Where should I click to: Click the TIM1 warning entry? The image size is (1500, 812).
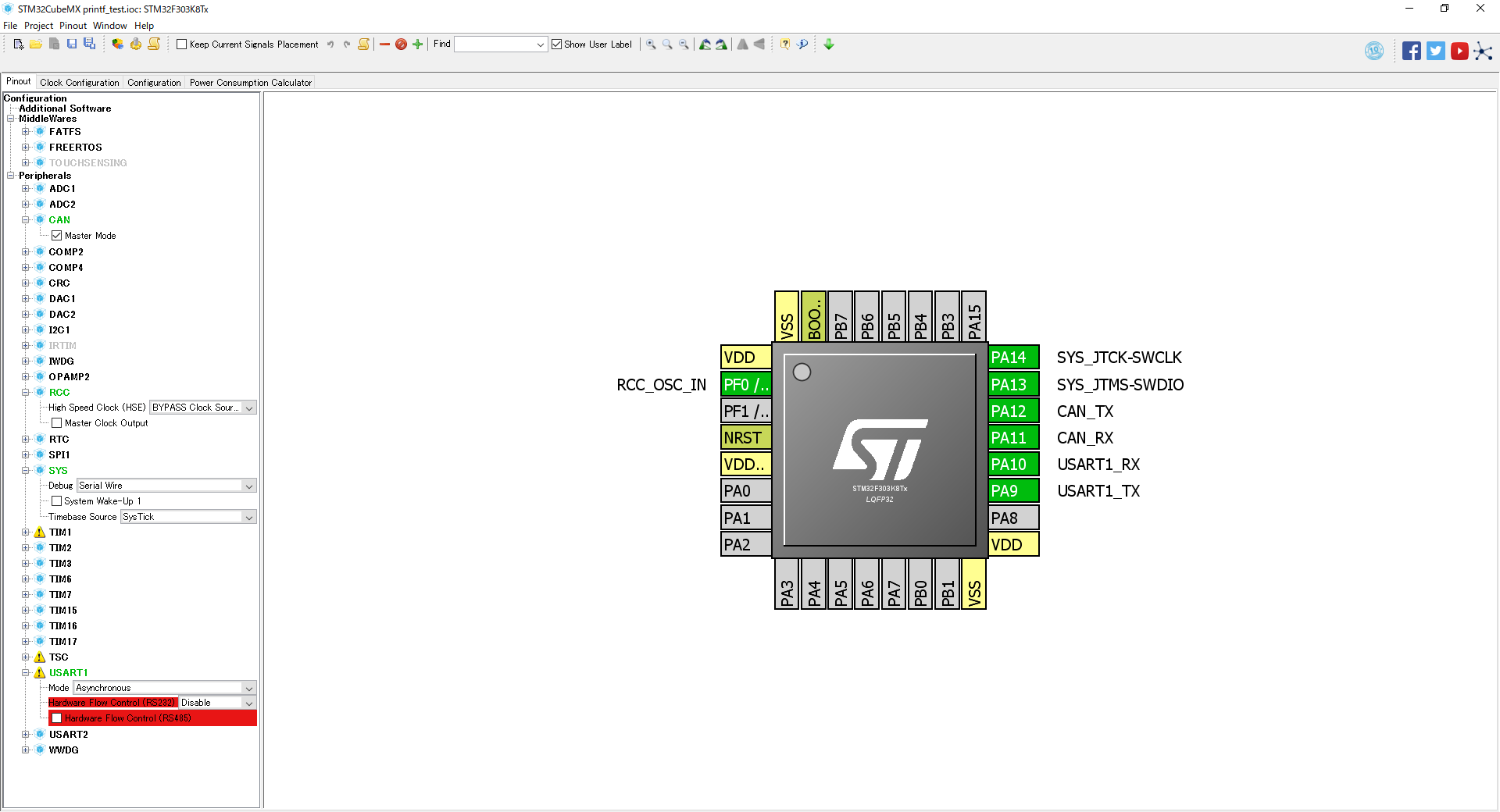click(60, 532)
